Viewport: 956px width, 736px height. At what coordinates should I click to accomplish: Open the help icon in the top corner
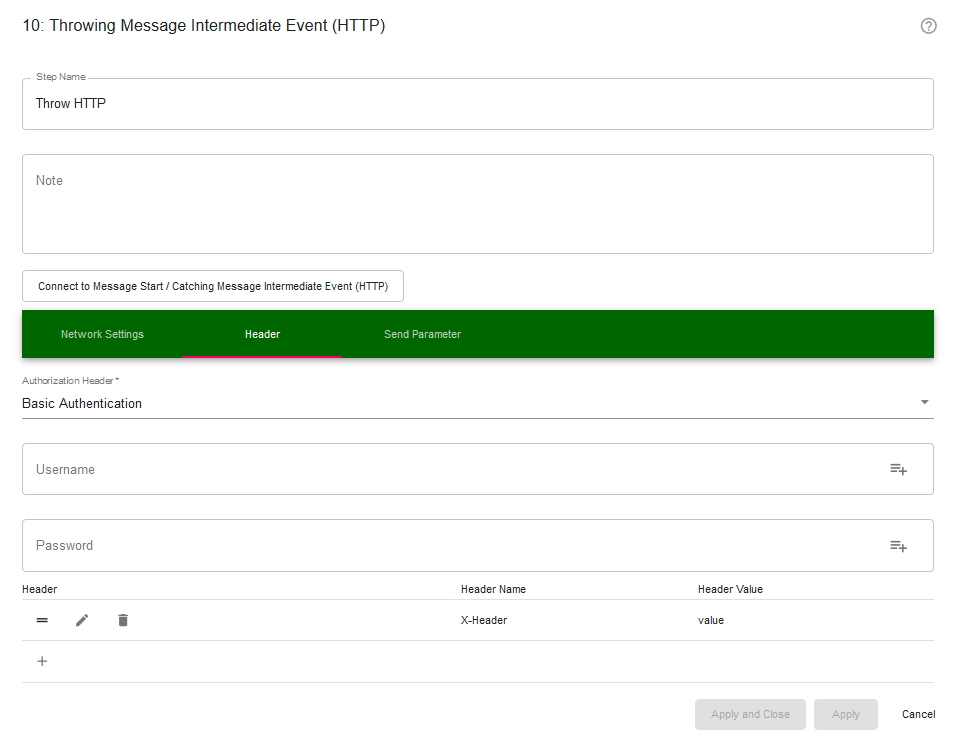928,25
